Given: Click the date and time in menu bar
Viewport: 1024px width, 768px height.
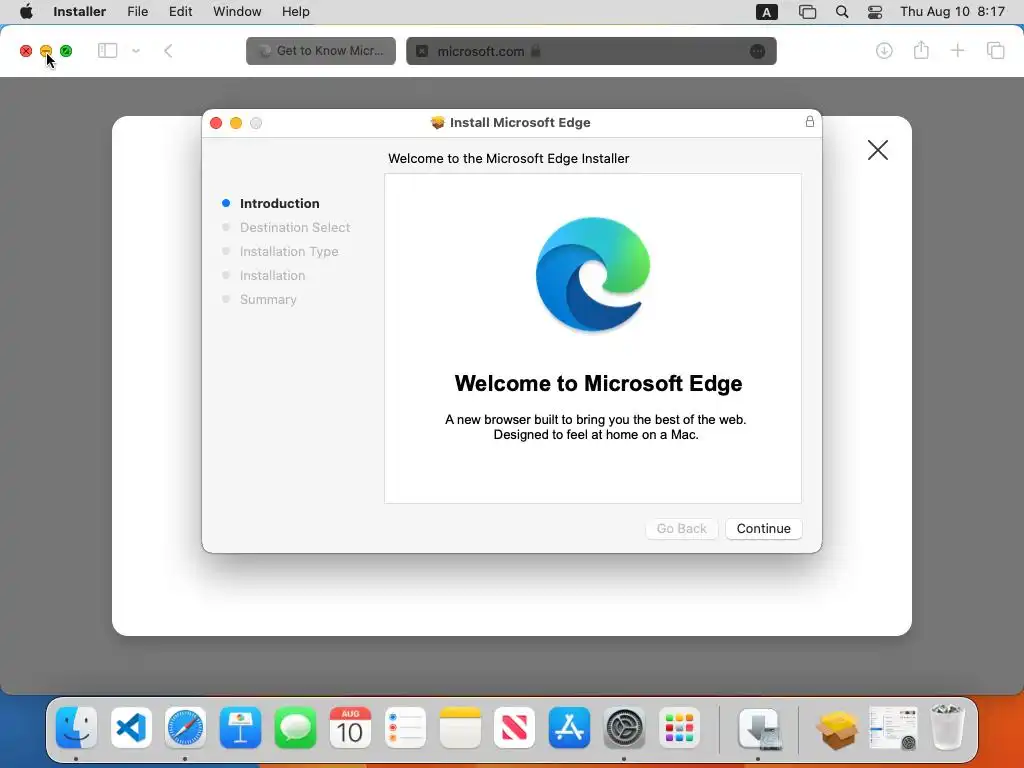Looking at the screenshot, I should click(x=952, y=12).
